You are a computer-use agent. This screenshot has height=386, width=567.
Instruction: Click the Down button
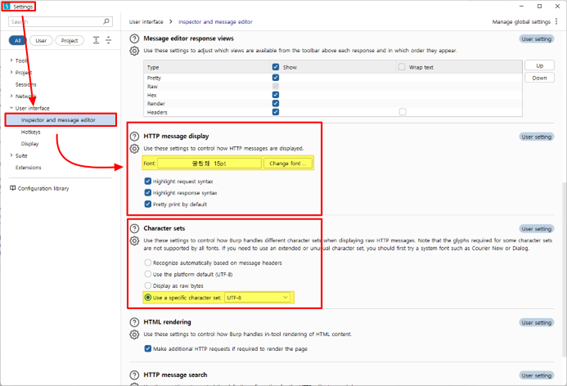[x=540, y=78]
